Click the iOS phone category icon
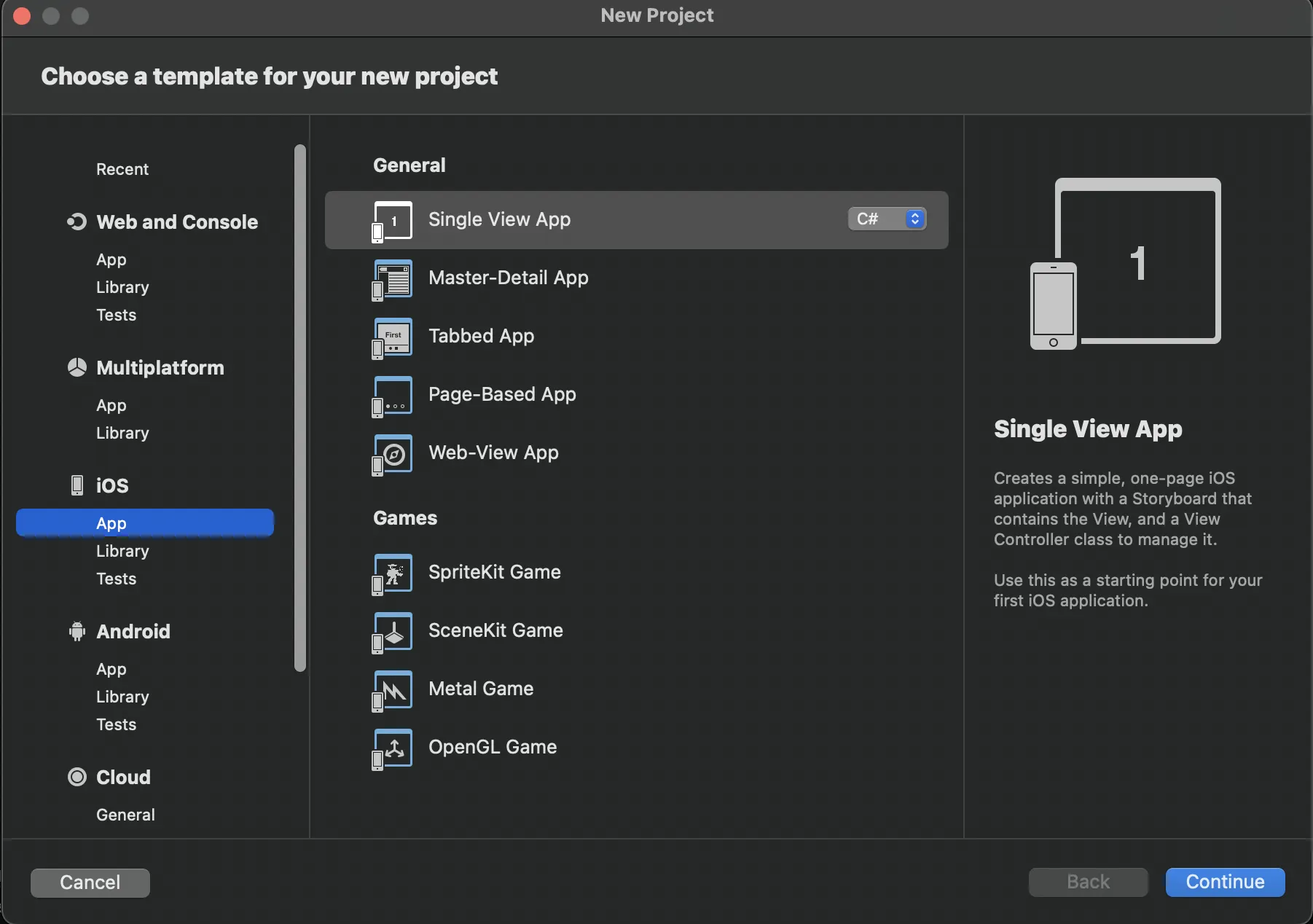The height and width of the screenshot is (924, 1313). tap(77, 485)
